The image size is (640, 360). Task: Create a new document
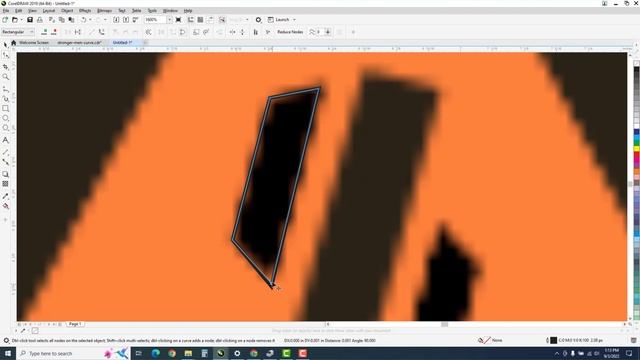tap(5, 20)
